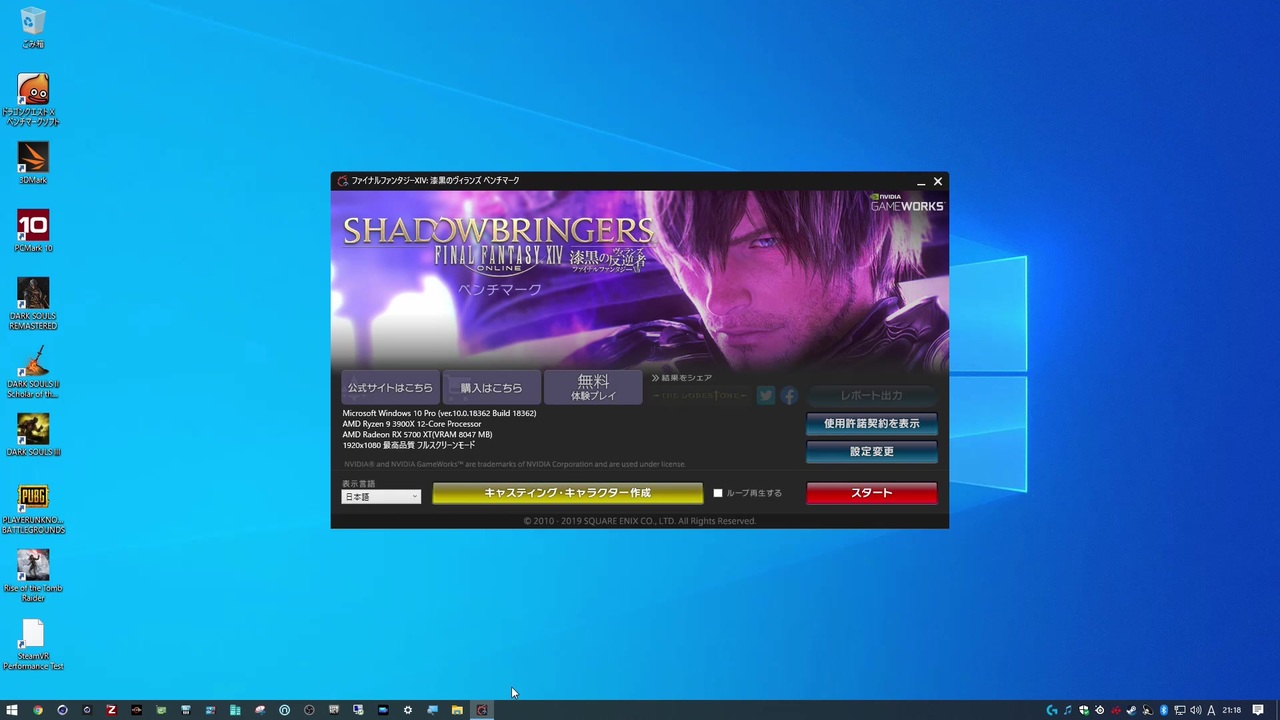
Task: Click The Lodestone share link
Action: [700, 396]
